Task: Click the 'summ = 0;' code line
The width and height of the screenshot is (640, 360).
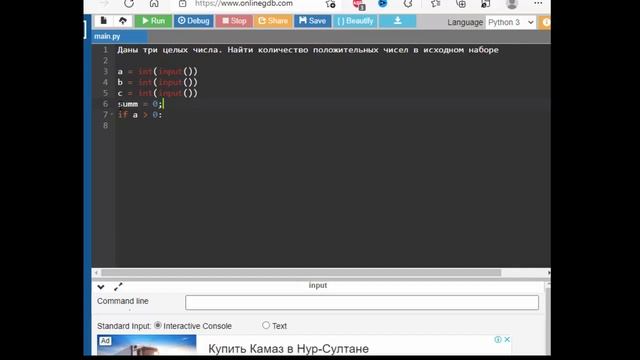Action: [x=140, y=104]
